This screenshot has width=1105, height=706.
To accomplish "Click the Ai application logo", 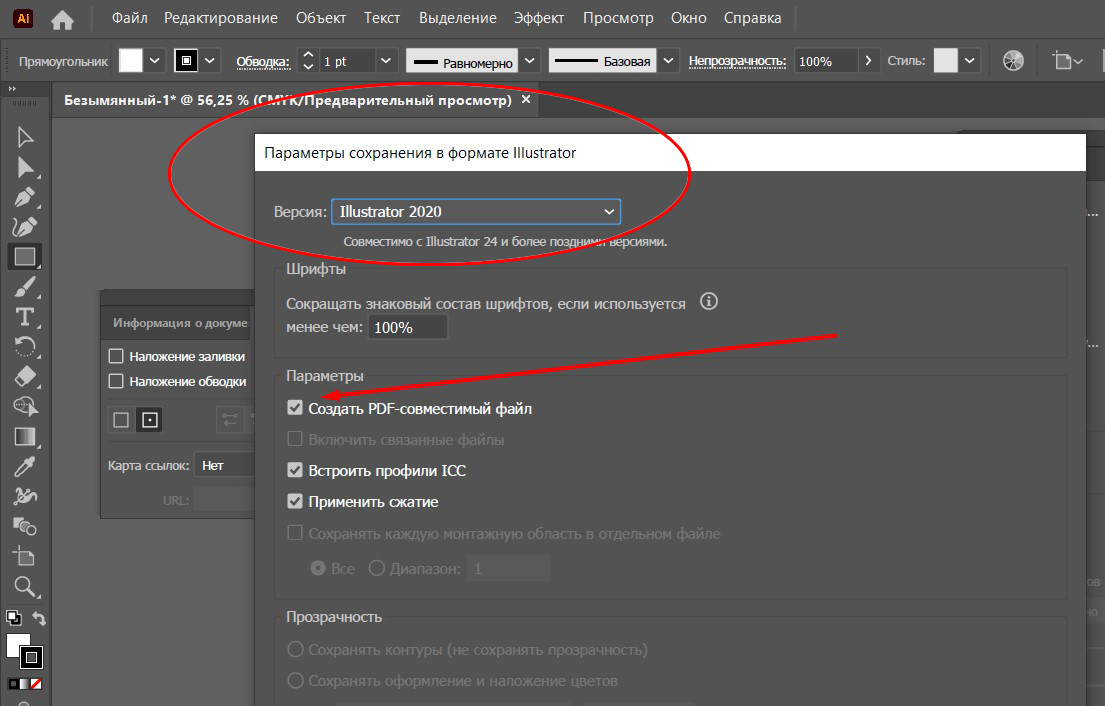I will (x=23, y=18).
